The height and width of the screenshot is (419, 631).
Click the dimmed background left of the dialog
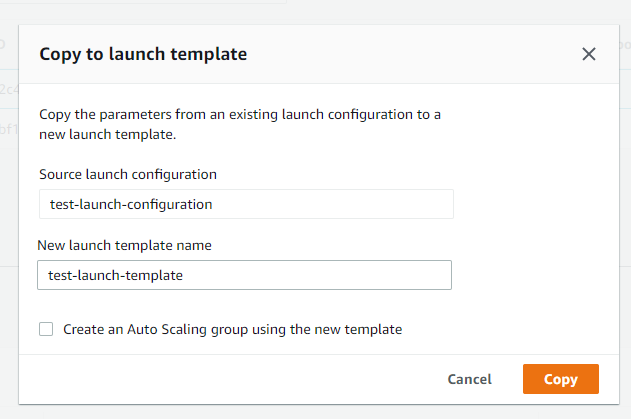pyautogui.click(x=9, y=200)
